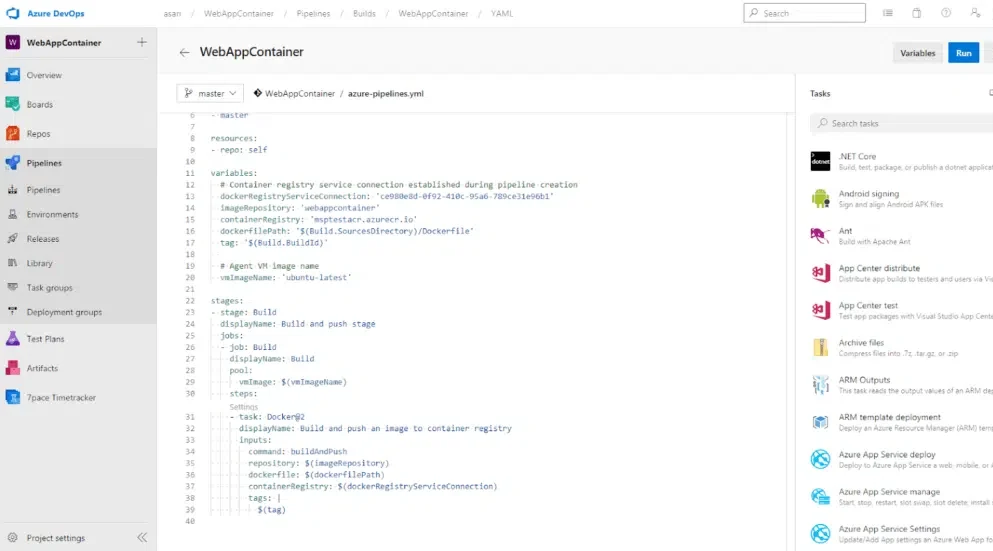This screenshot has height=551, width=993.
Task: Click the Variables button
Action: coord(918,53)
